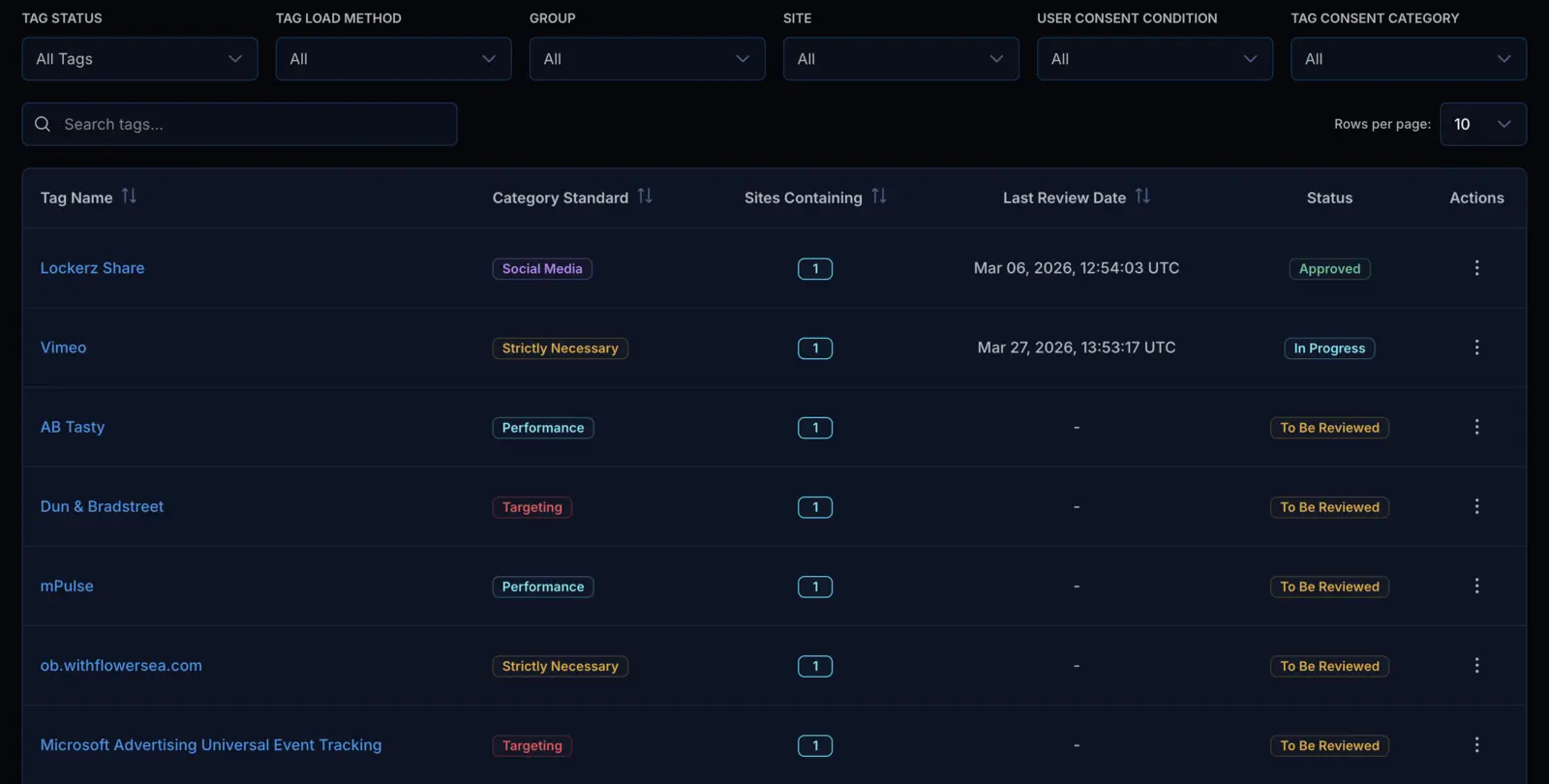The image size is (1549, 784).
Task: Click the Tag Name column header text
Action: [x=76, y=197]
